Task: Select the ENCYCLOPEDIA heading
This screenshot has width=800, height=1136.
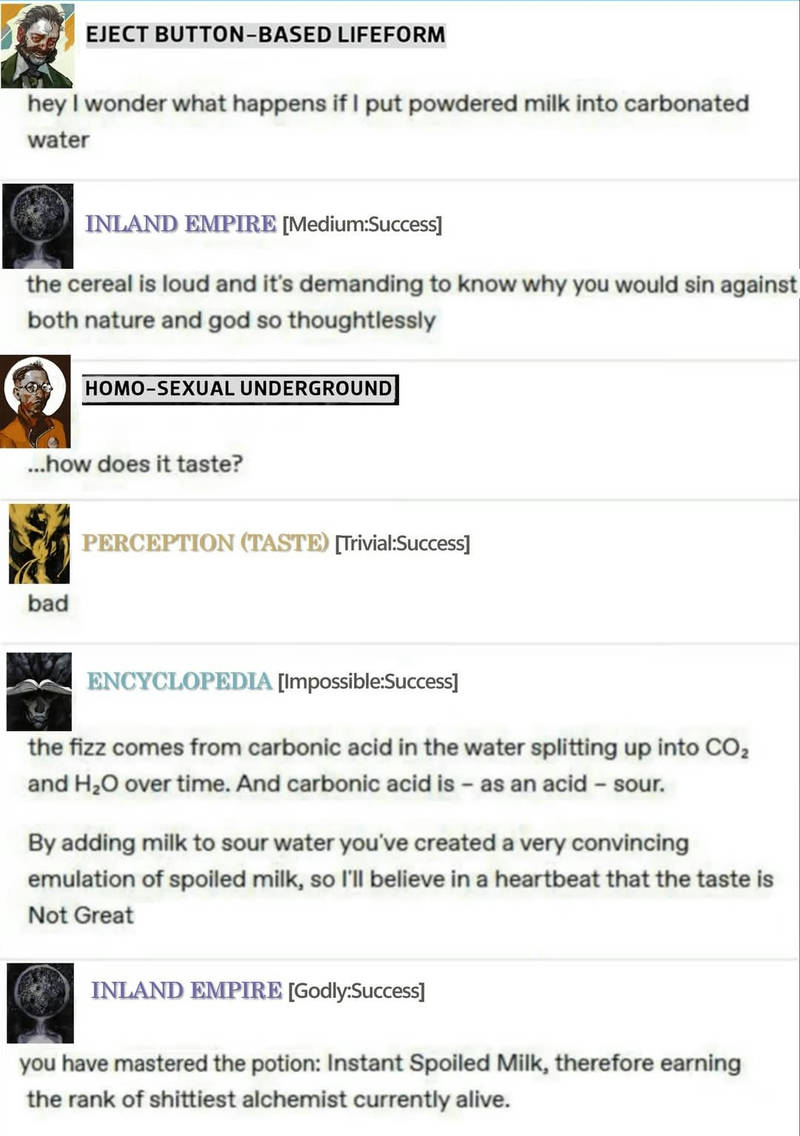Action: [x=179, y=681]
